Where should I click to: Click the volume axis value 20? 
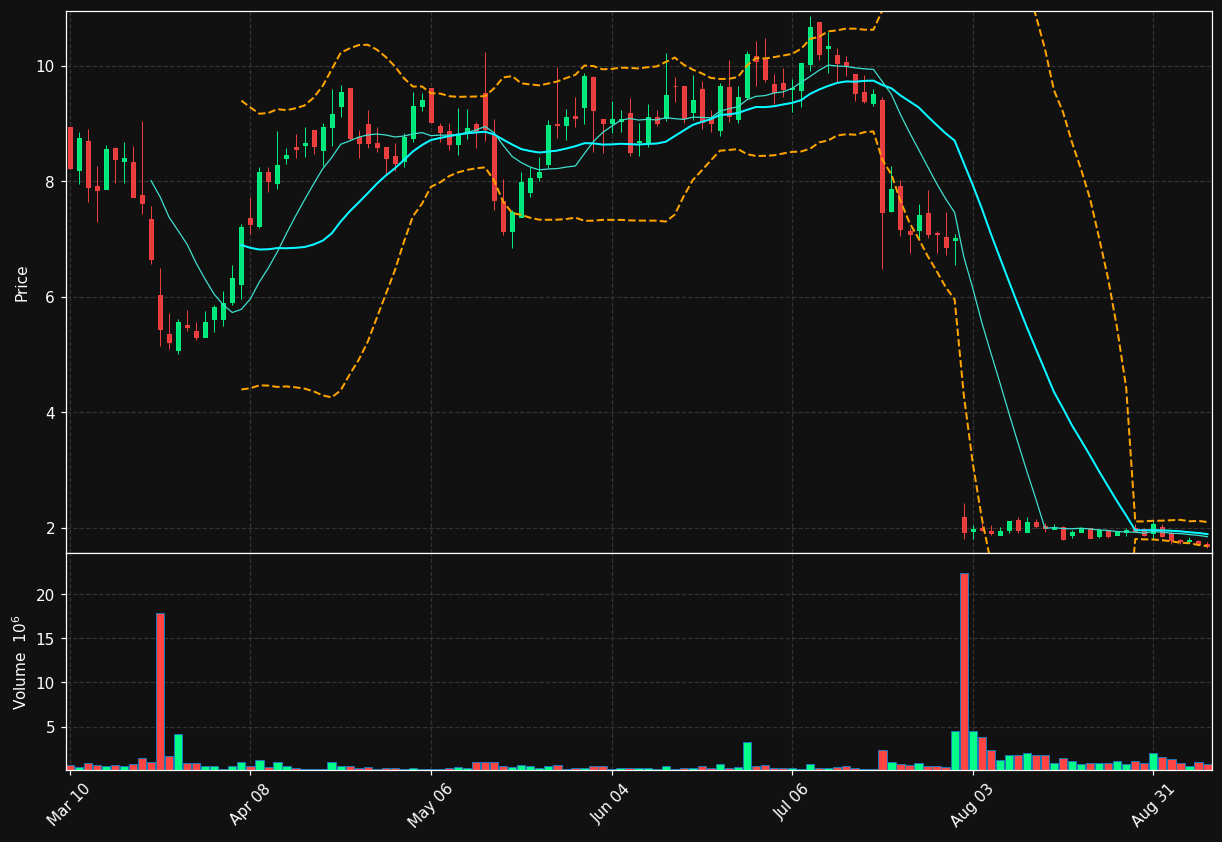[x=47, y=595]
